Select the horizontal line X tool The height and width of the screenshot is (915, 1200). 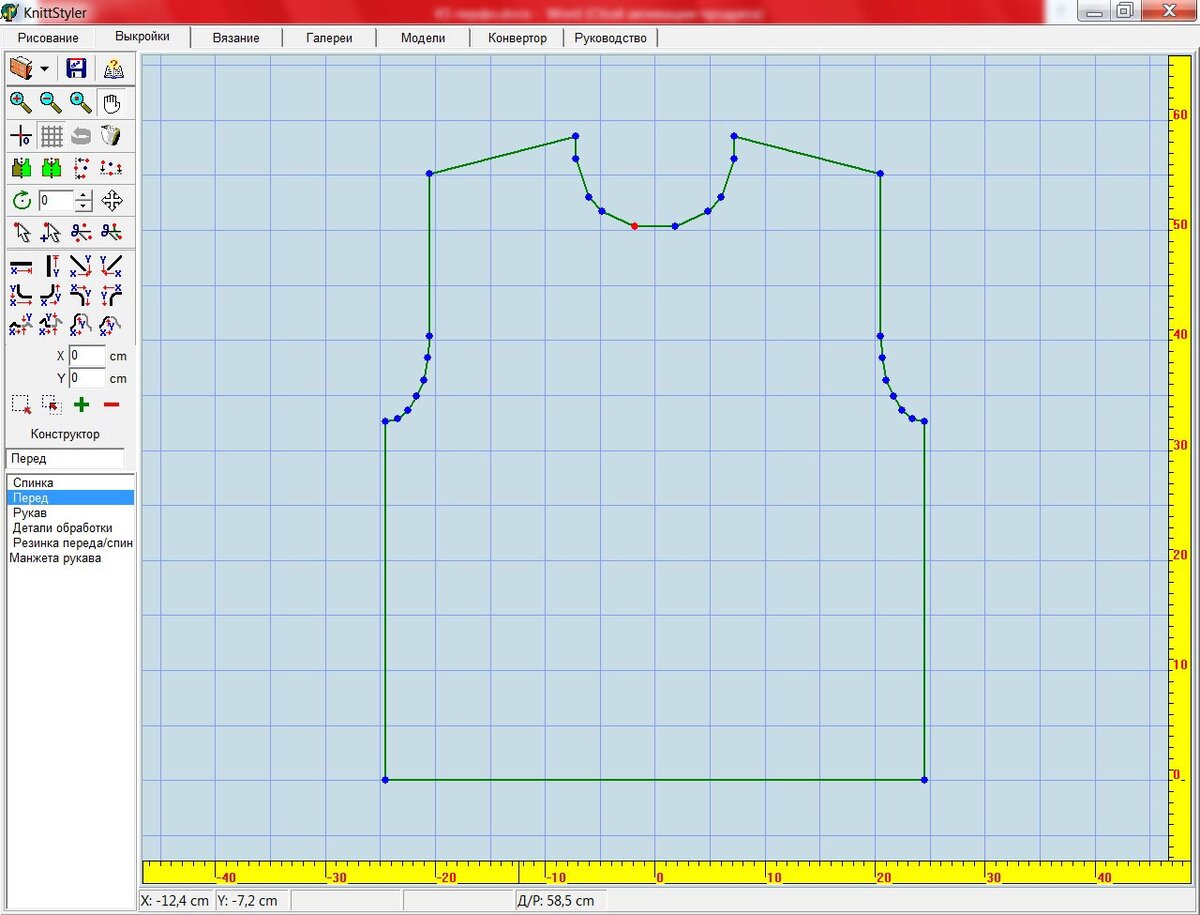(x=21, y=266)
